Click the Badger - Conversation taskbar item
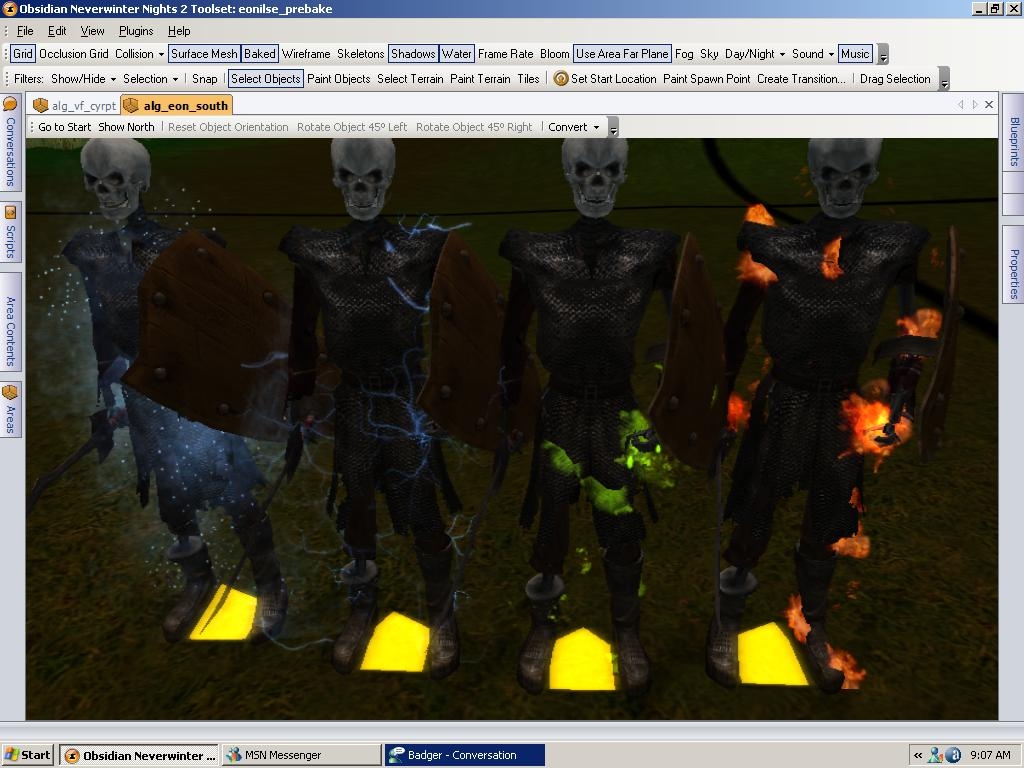The image size is (1024, 768). pyautogui.click(x=465, y=755)
